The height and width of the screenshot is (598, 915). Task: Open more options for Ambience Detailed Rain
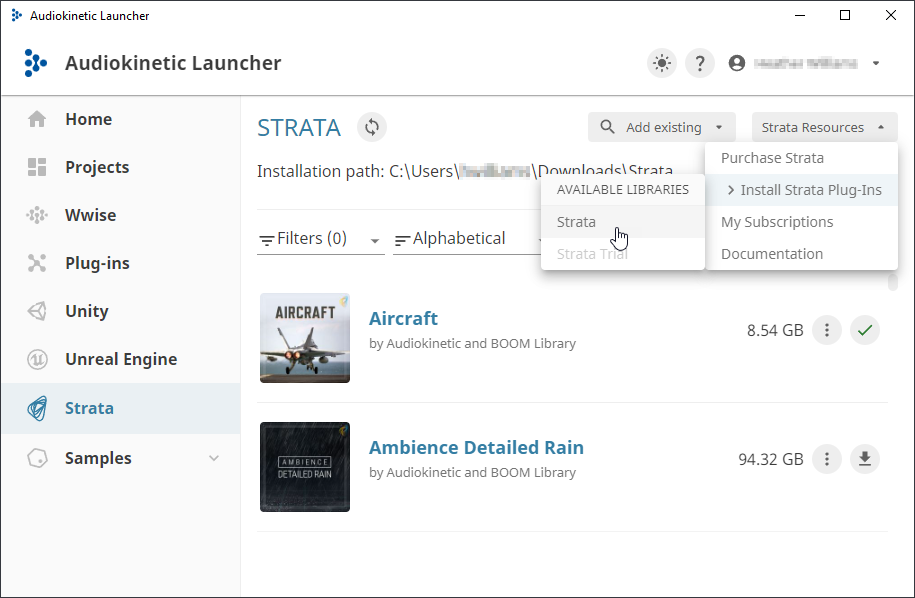pyautogui.click(x=826, y=459)
